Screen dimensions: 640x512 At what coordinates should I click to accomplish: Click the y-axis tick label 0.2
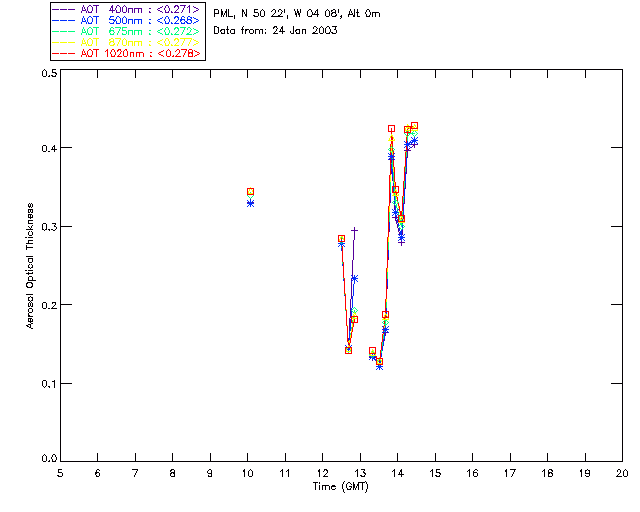[x=49, y=305]
